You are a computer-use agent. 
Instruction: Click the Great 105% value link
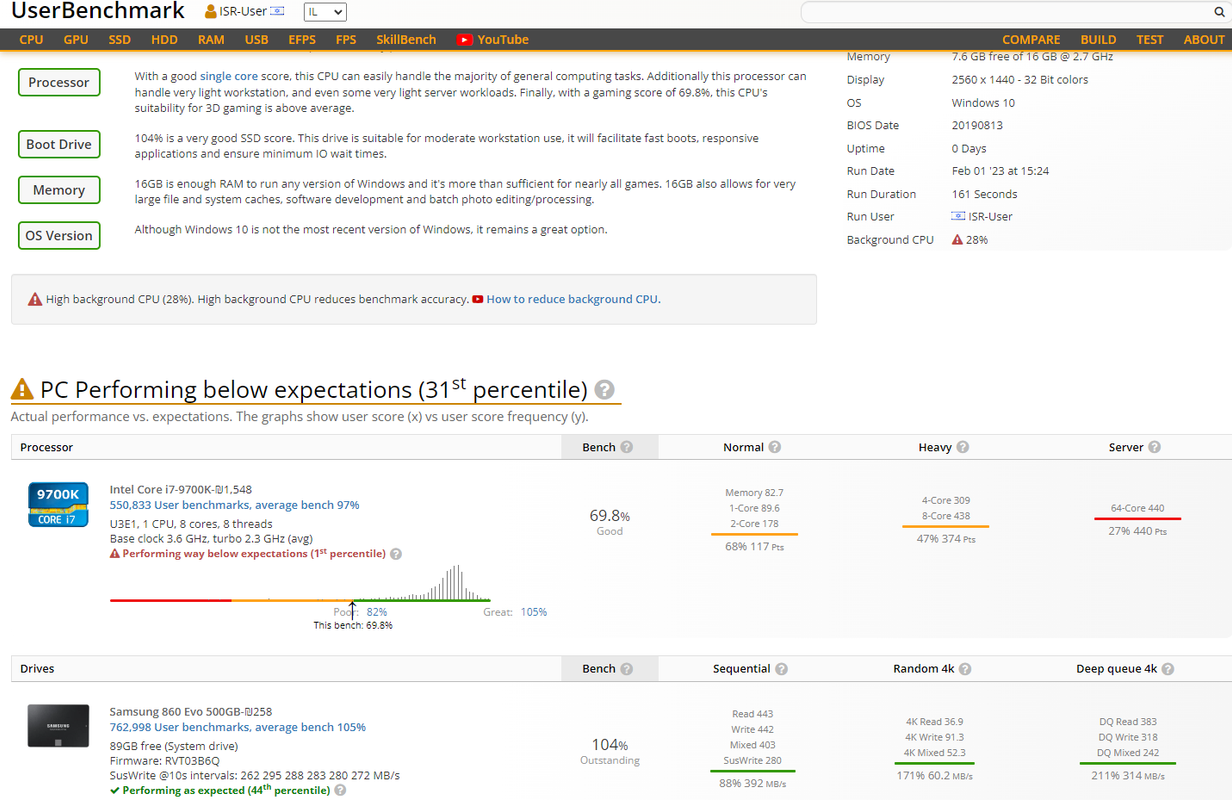(x=534, y=612)
